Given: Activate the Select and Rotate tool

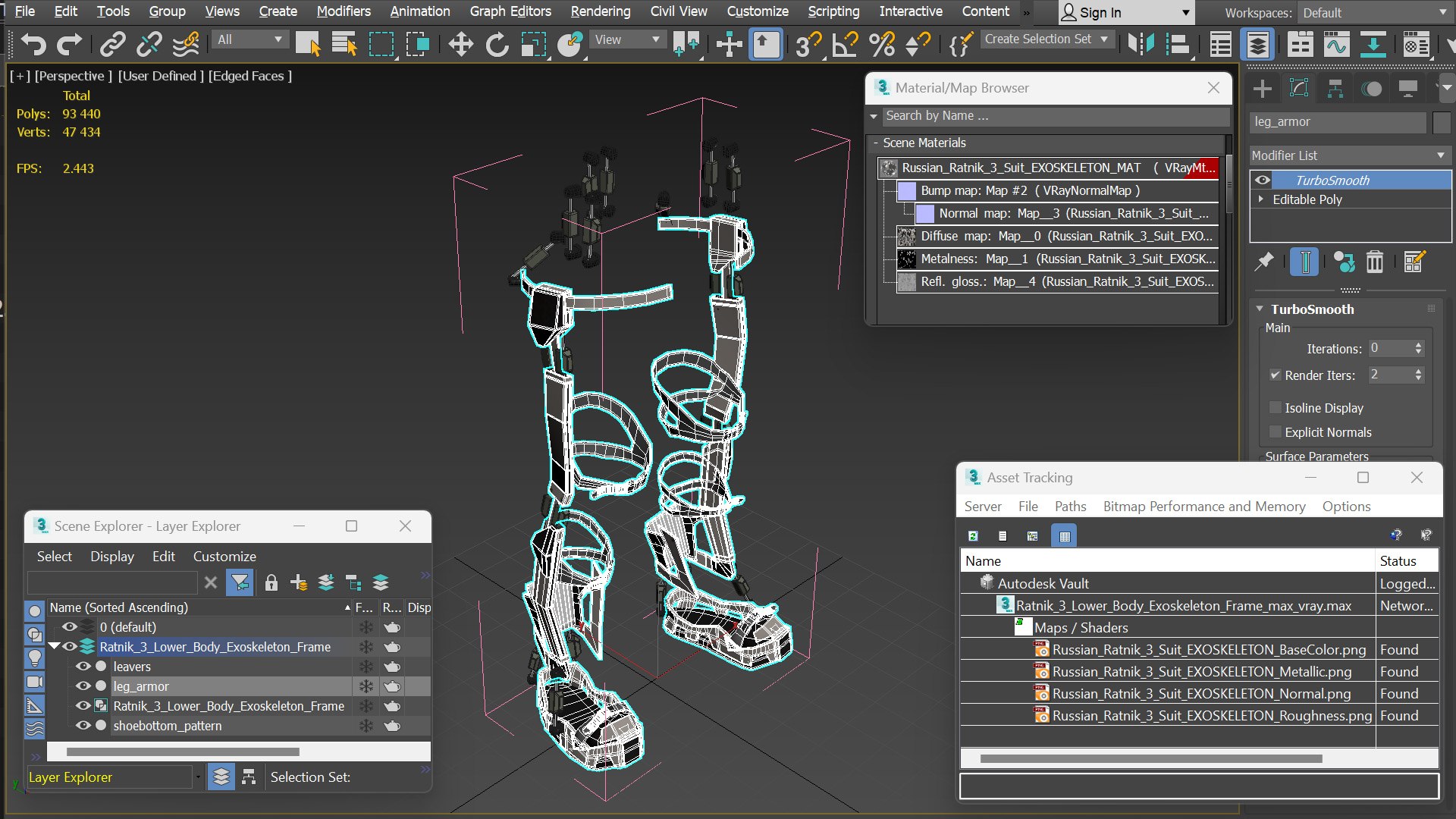Looking at the screenshot, I should coord(497,45).
